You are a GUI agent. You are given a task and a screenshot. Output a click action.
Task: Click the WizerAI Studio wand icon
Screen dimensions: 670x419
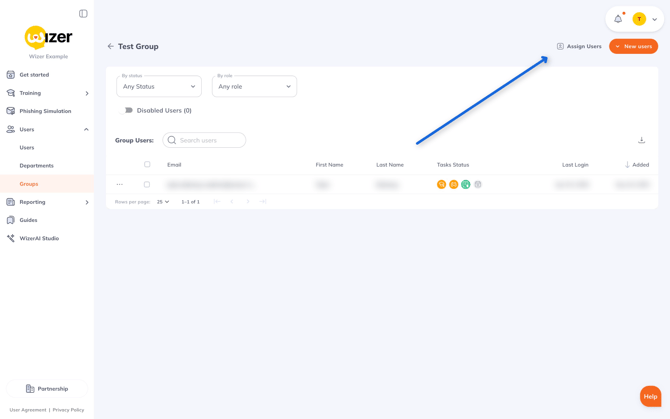(11, 238)
